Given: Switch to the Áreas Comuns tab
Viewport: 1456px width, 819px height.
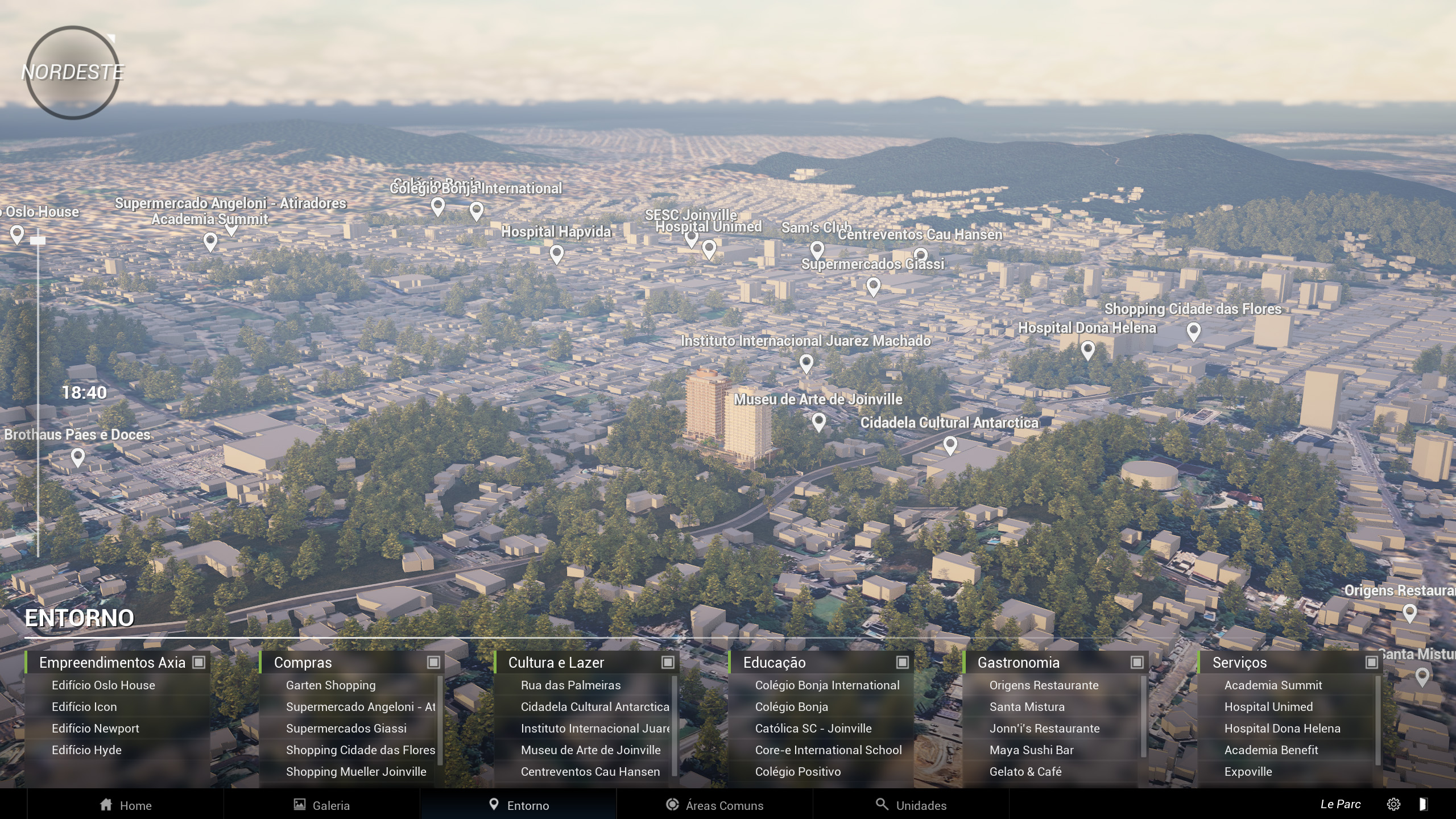Looking at the screenshot, I should coord(715,805).
